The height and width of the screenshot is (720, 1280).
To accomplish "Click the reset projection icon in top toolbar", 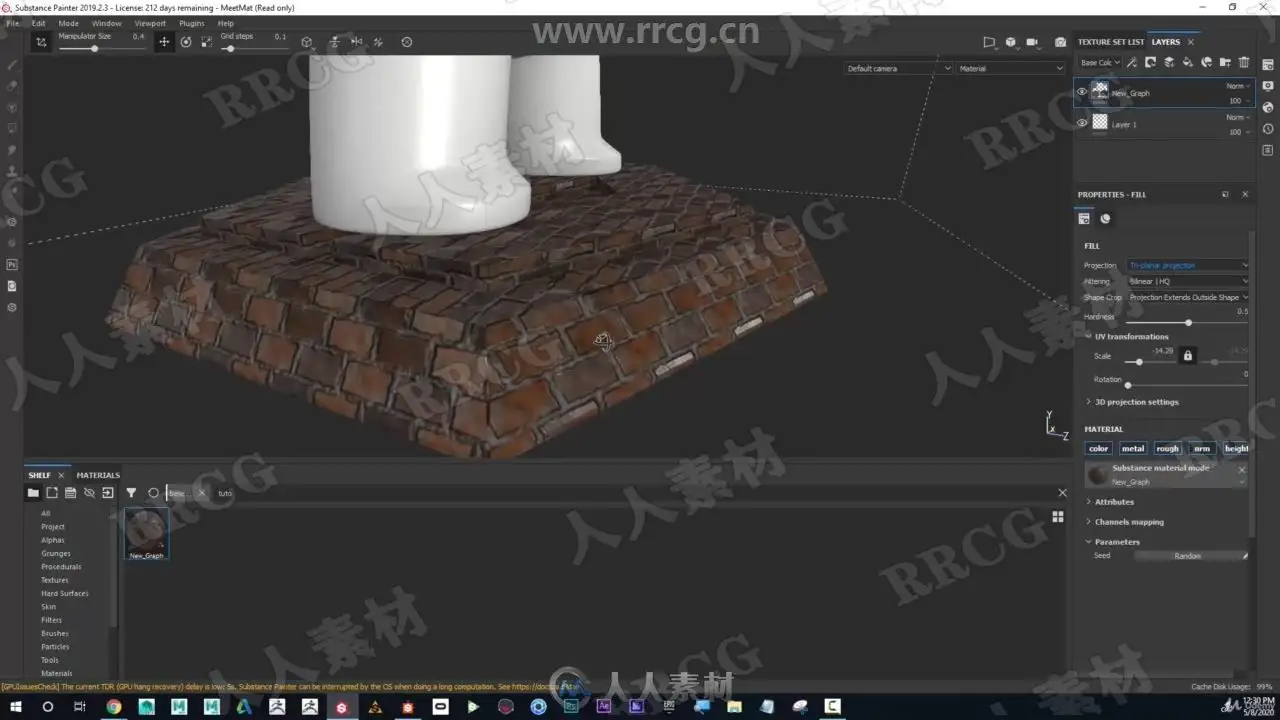I will 406,42.
